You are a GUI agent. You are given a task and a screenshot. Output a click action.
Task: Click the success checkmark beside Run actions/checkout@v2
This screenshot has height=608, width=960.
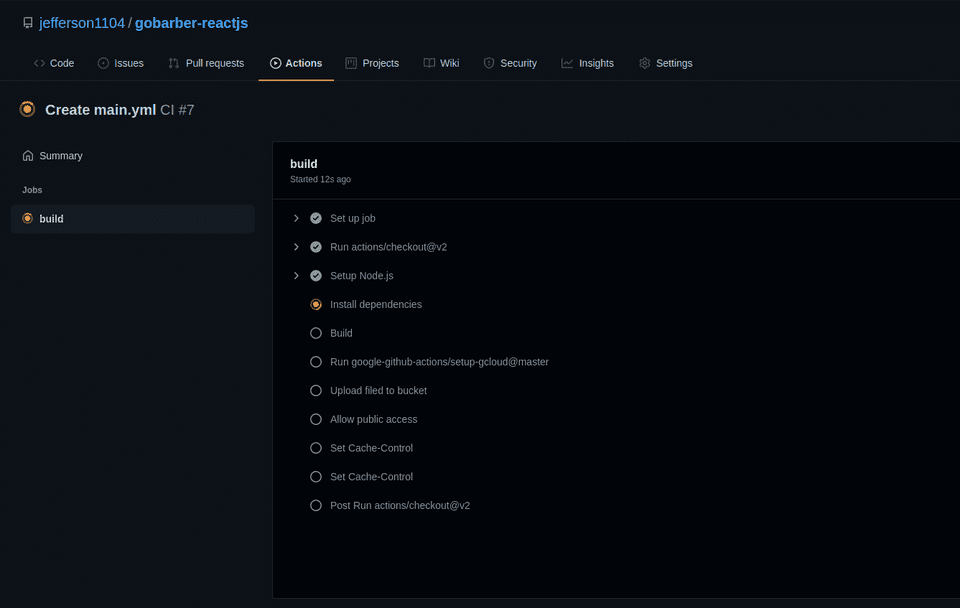pyautogui.click(x=316, y=247)
